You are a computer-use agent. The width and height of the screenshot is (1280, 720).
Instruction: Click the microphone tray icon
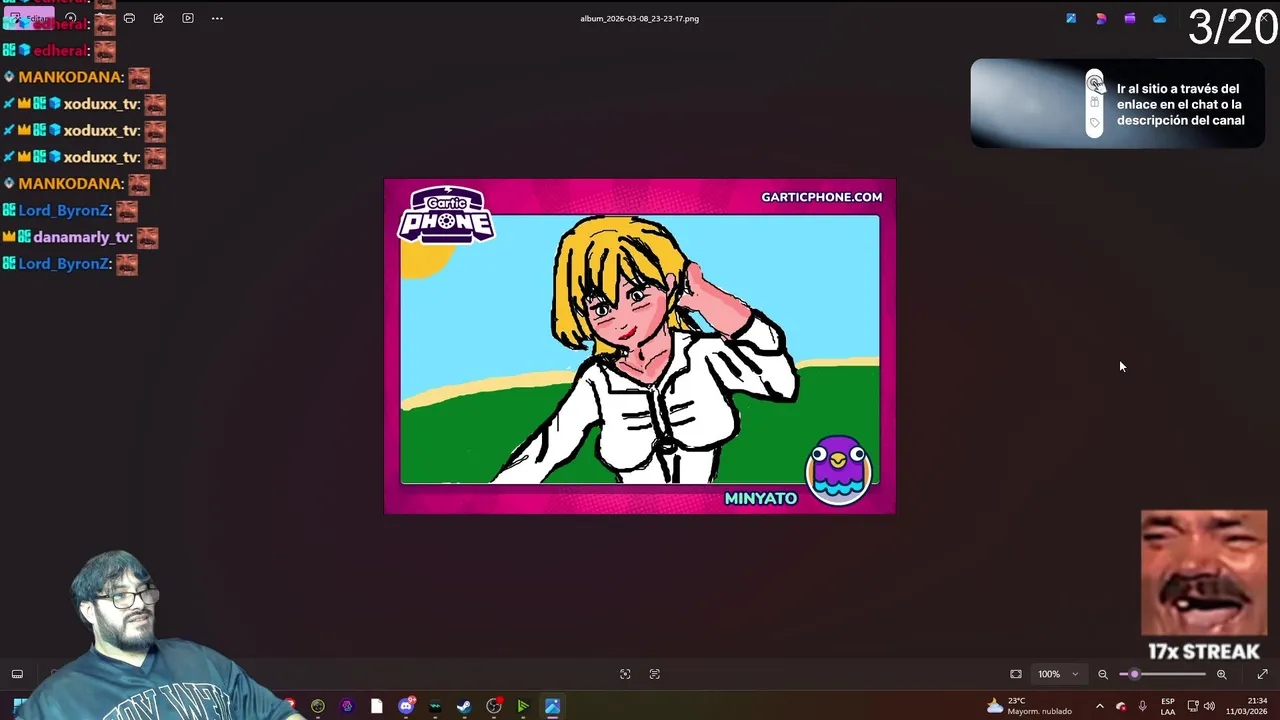point(1142,706)
